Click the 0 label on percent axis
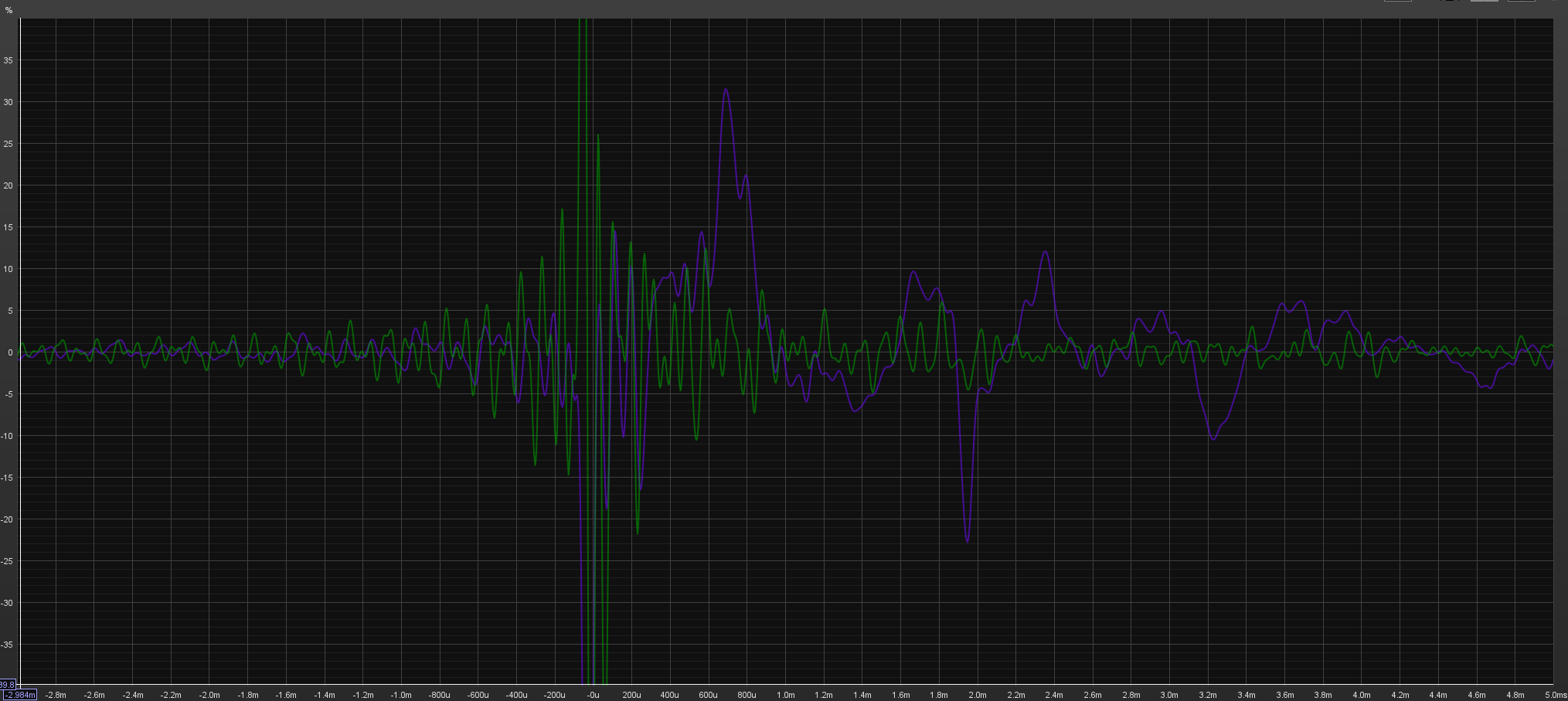1568x701 pixels. pyautogui.click(x=10, y=352)
